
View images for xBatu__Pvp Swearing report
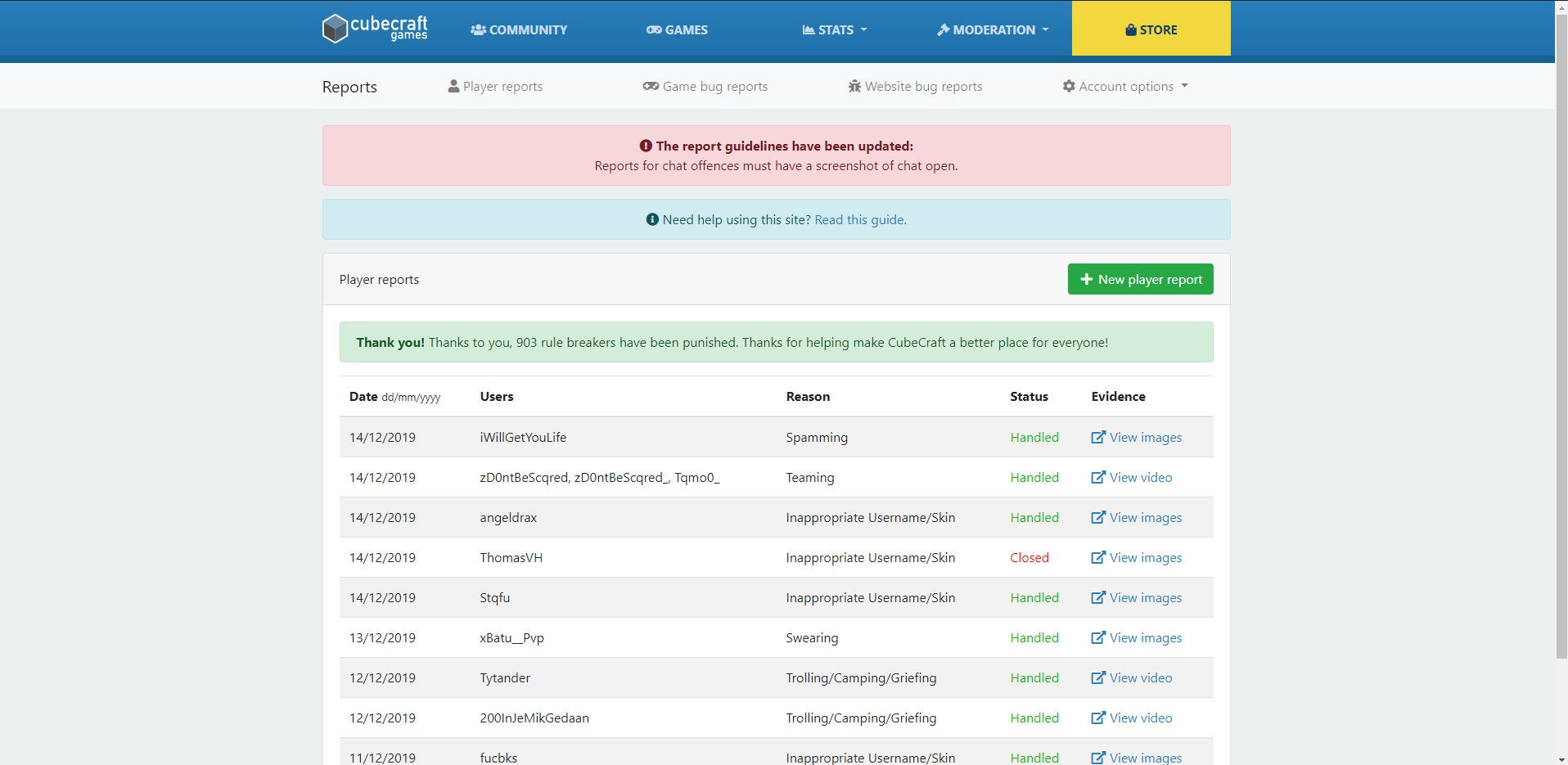click(1137, 637)
